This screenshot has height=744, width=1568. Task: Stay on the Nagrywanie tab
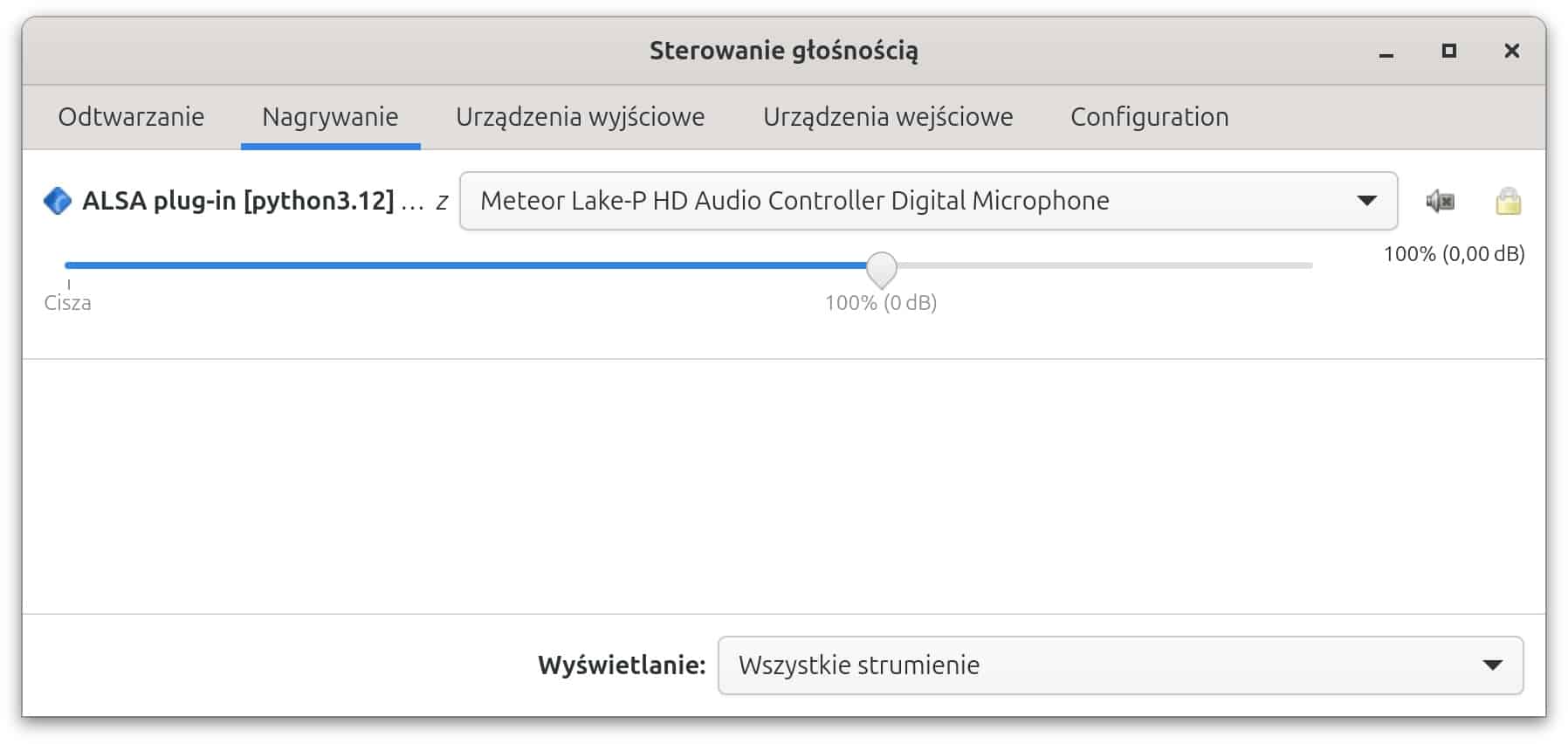[330, 116]
